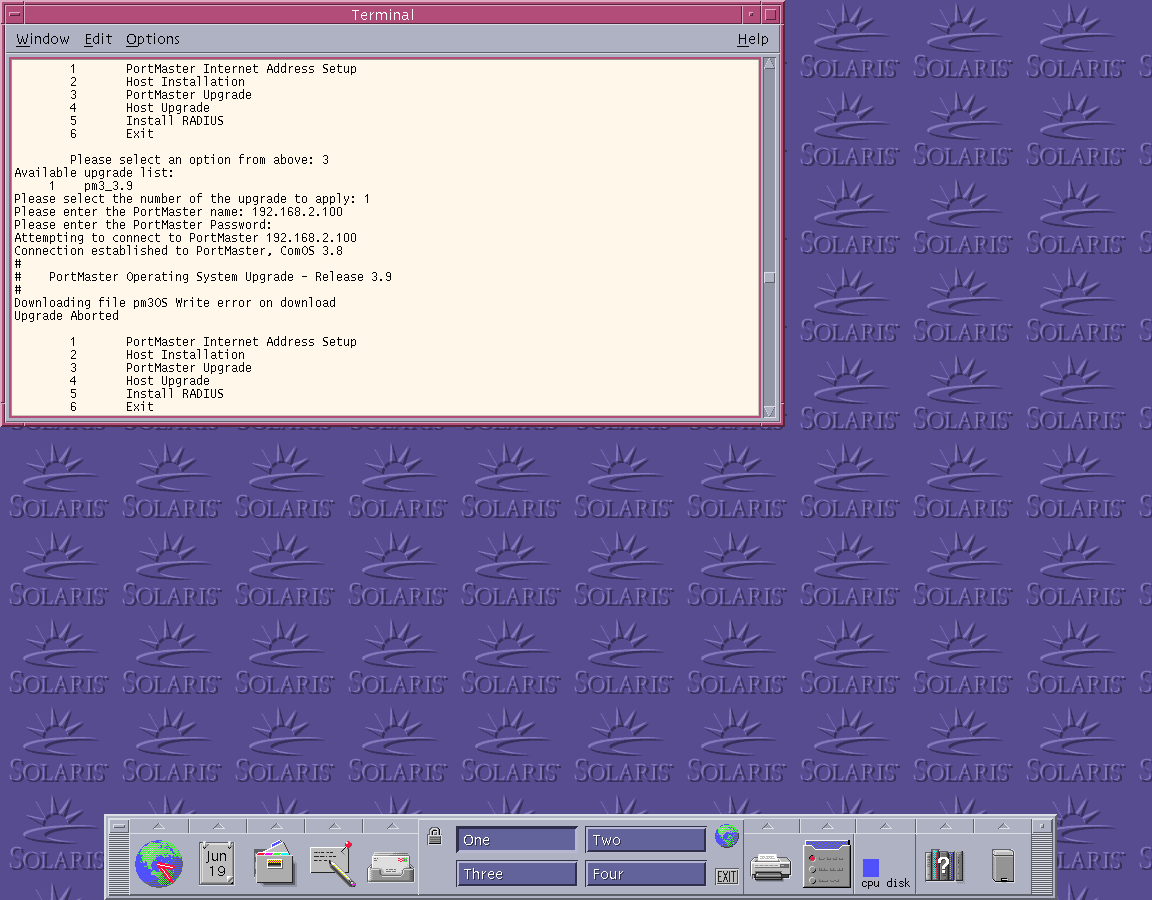Expand the subpanel arrow above the Mailer

point(392,826)
